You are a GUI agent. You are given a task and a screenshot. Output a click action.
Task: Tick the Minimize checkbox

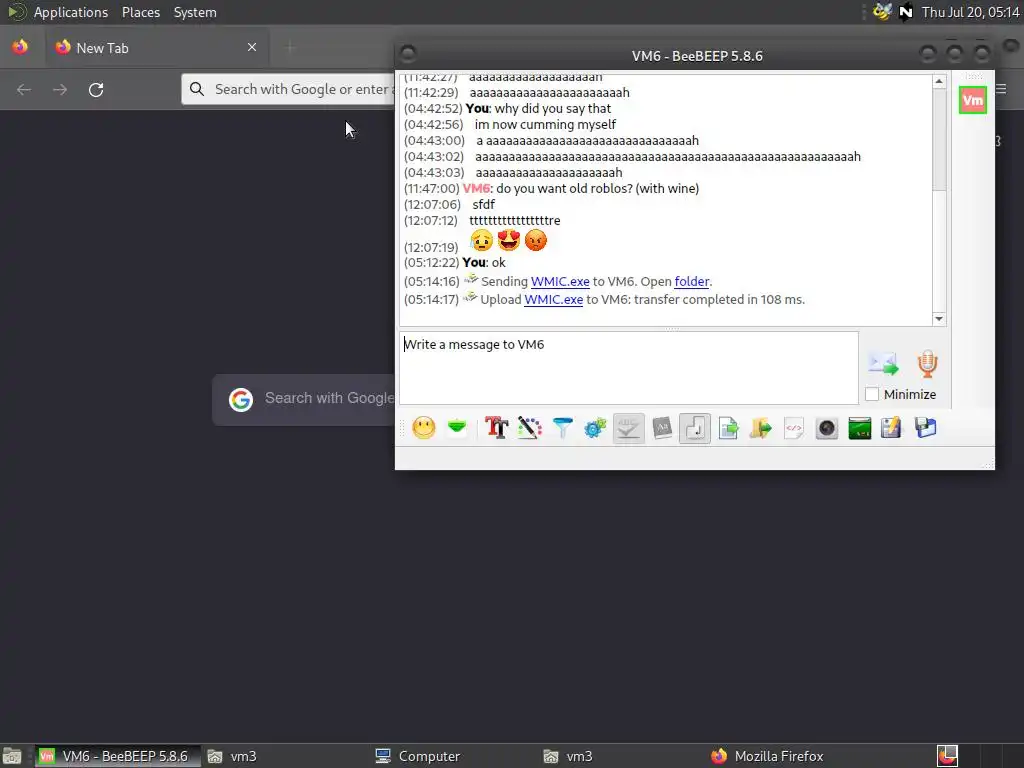tap(872, 394)
